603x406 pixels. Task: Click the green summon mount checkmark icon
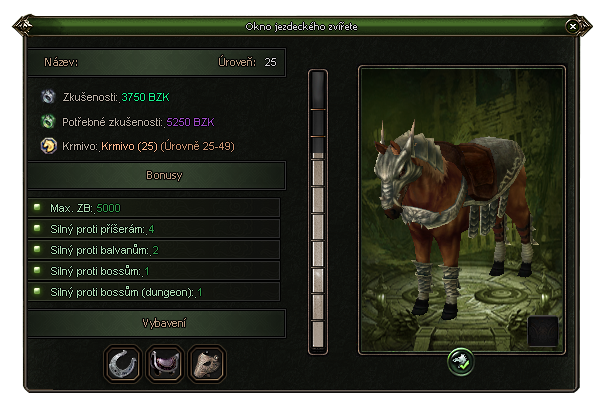tap(461, 361)
